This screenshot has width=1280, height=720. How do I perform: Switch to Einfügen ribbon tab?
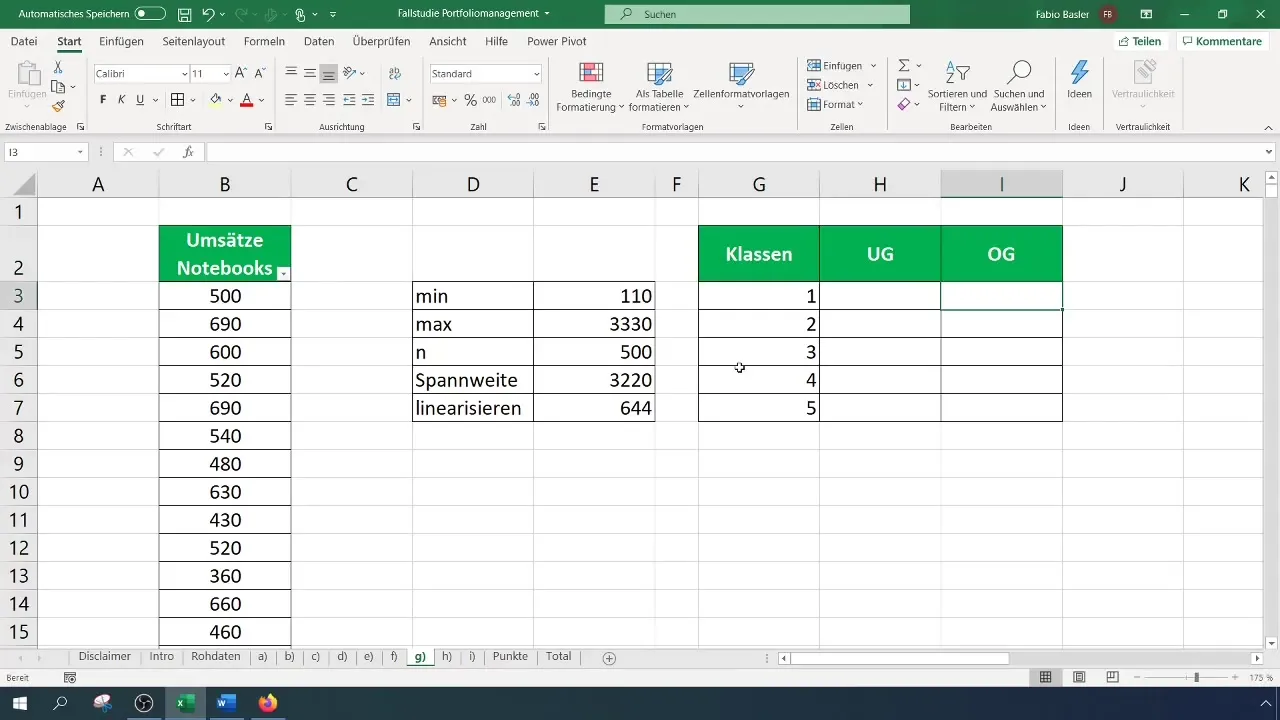click(x=121, y=41)
